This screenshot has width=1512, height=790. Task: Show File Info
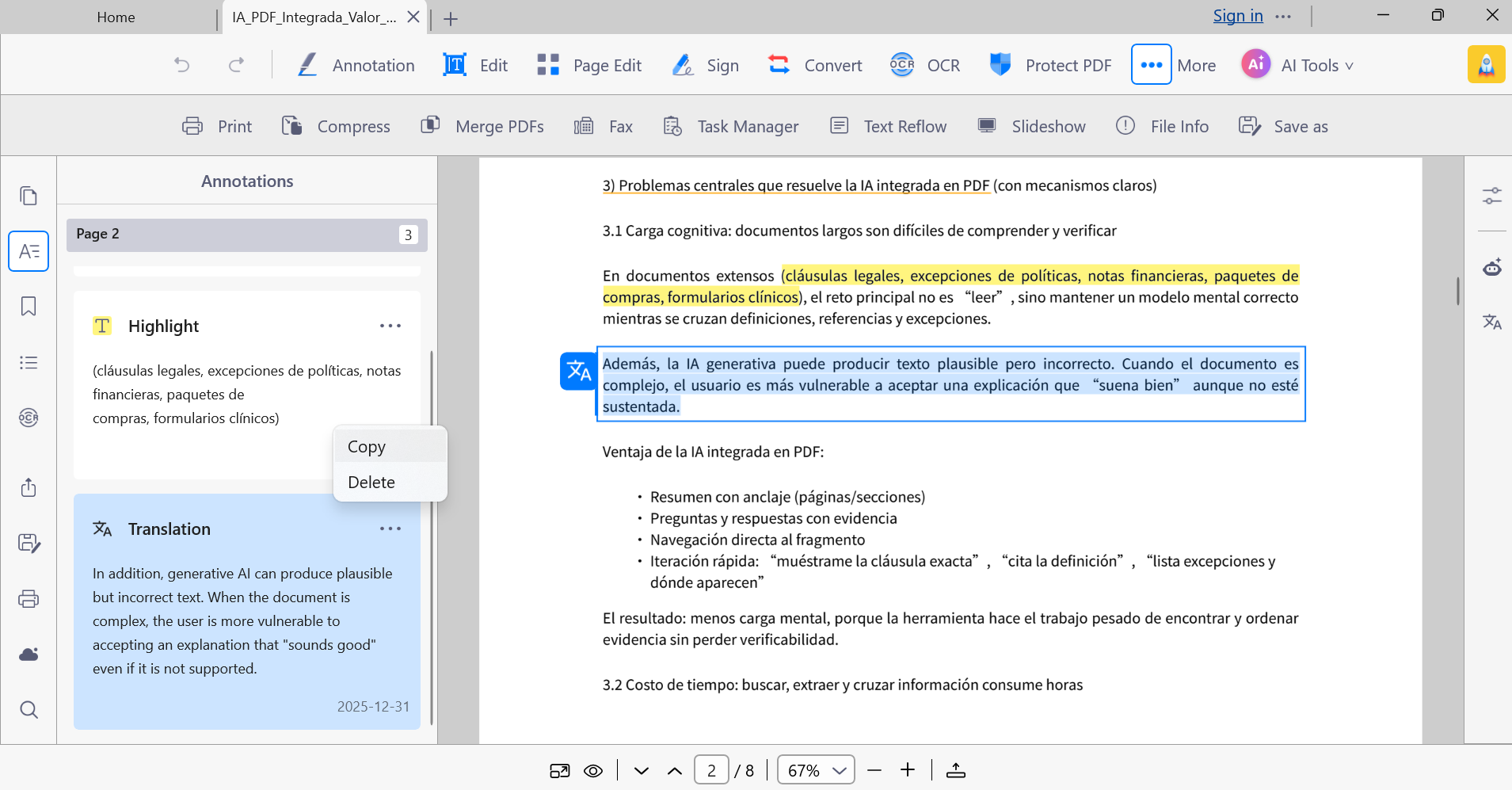[1162, 127]
